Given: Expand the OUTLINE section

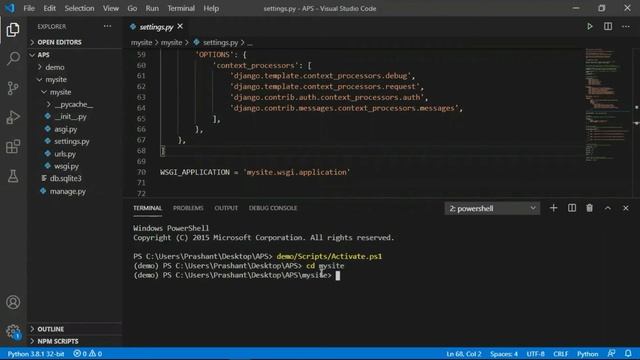Looking at the screenshot, I should [x=50, y=329].
